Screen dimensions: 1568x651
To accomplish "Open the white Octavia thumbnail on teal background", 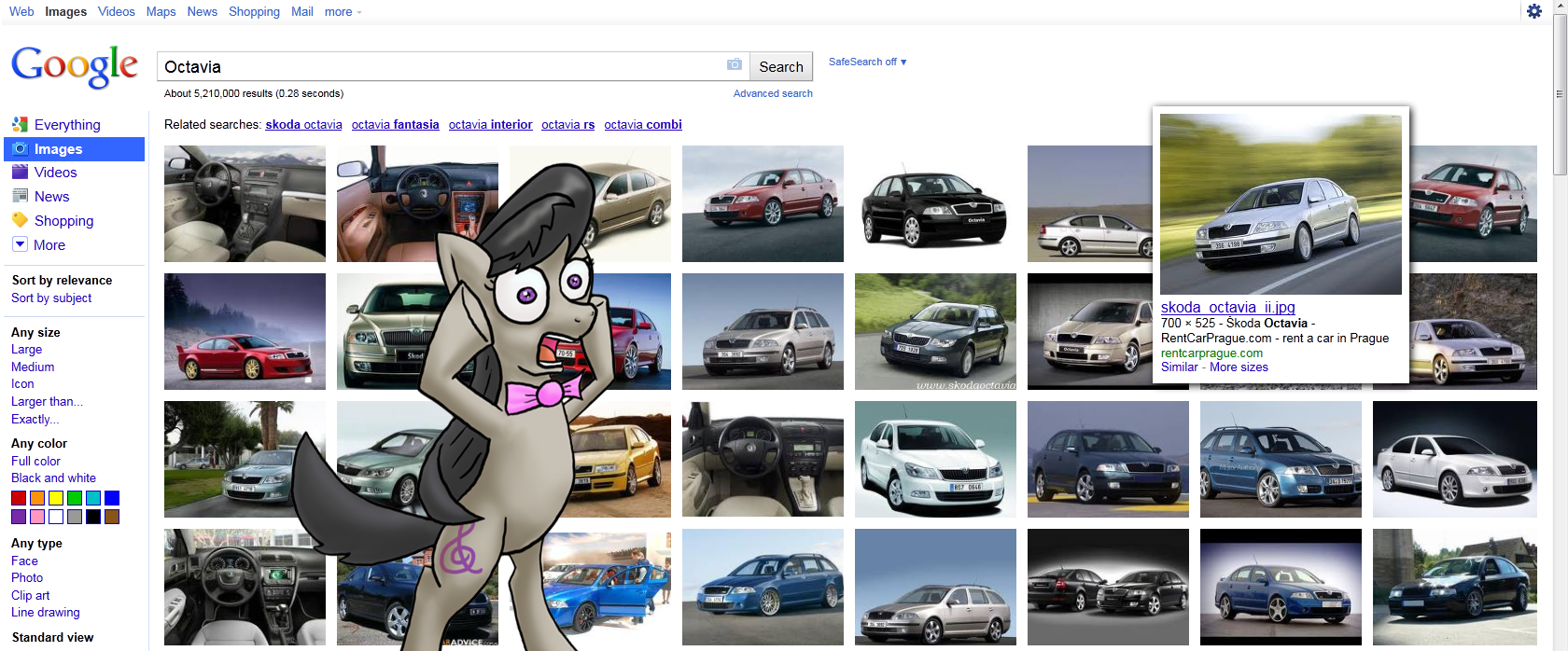I will [x=935, y=459].
